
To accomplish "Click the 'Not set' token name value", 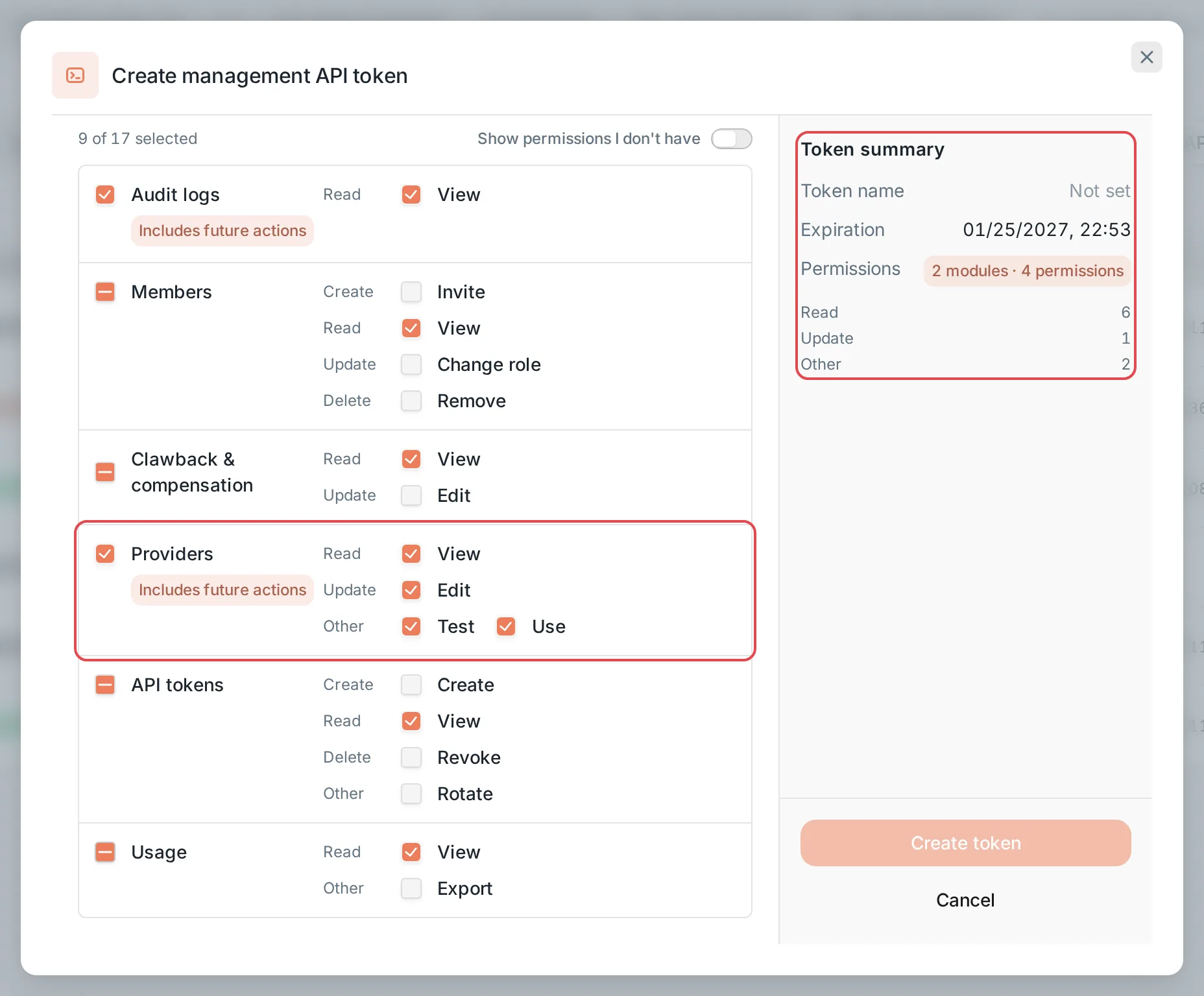I will [x=1100, y=191].
